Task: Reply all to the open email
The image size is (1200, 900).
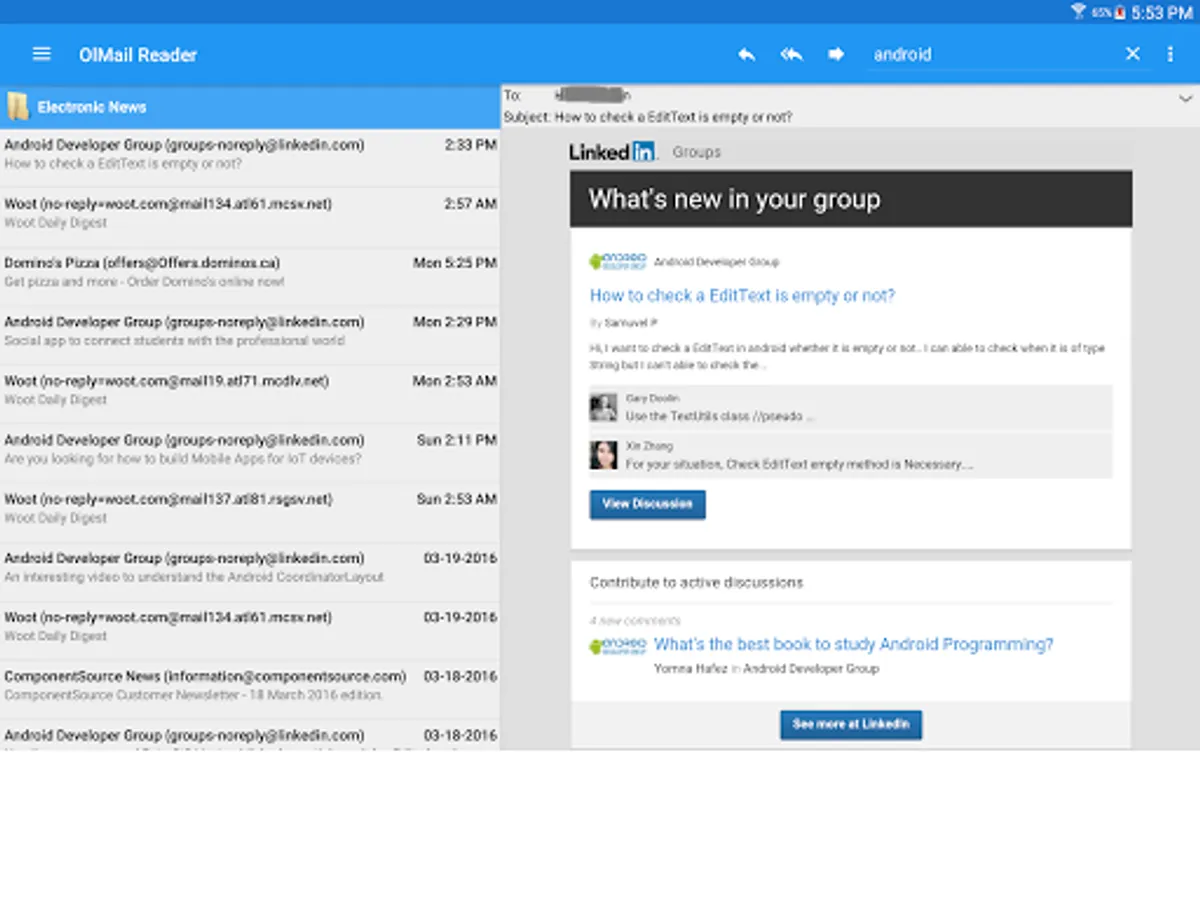Action: [x=791, y=54]
